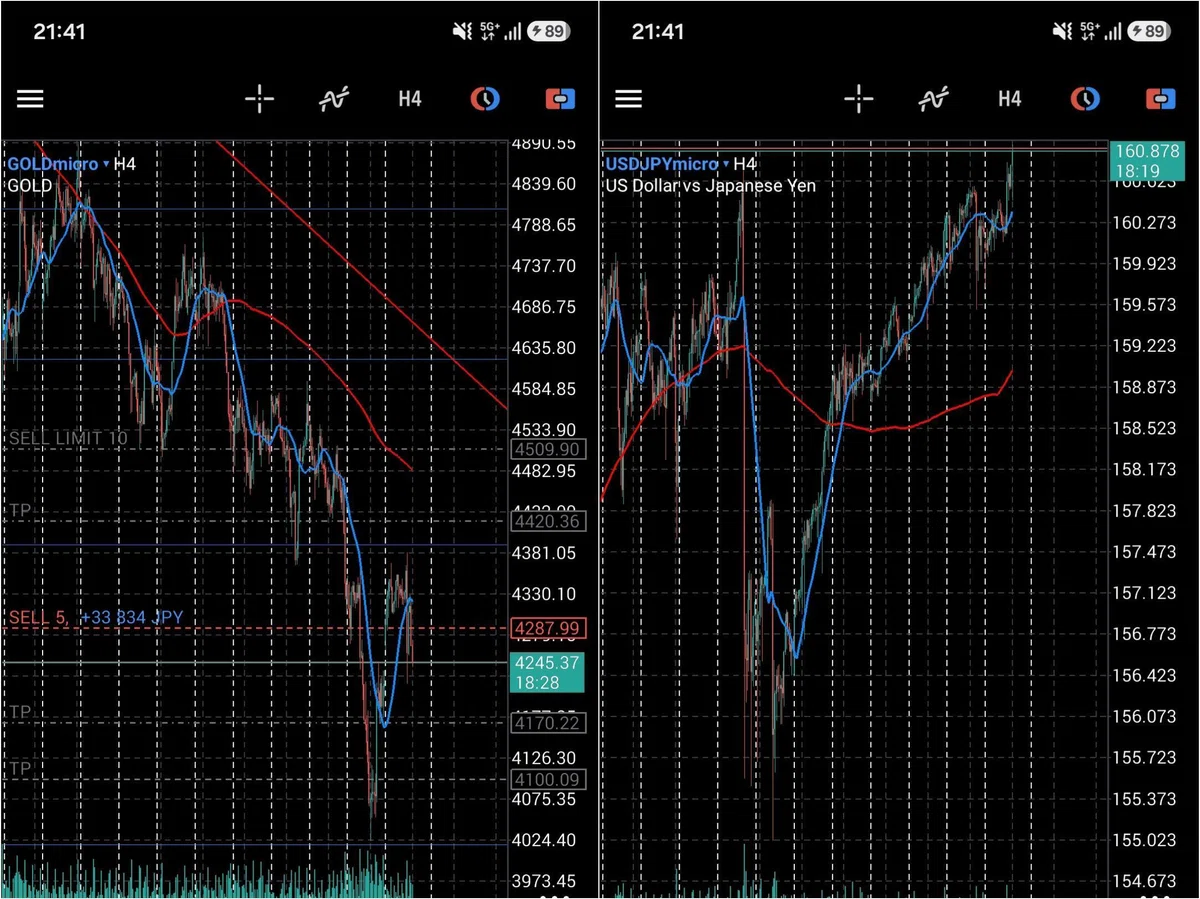Viewport: 1200px width, 899px height.
Task: Tap mute icon in right status bar
Action: [1062, 31]
